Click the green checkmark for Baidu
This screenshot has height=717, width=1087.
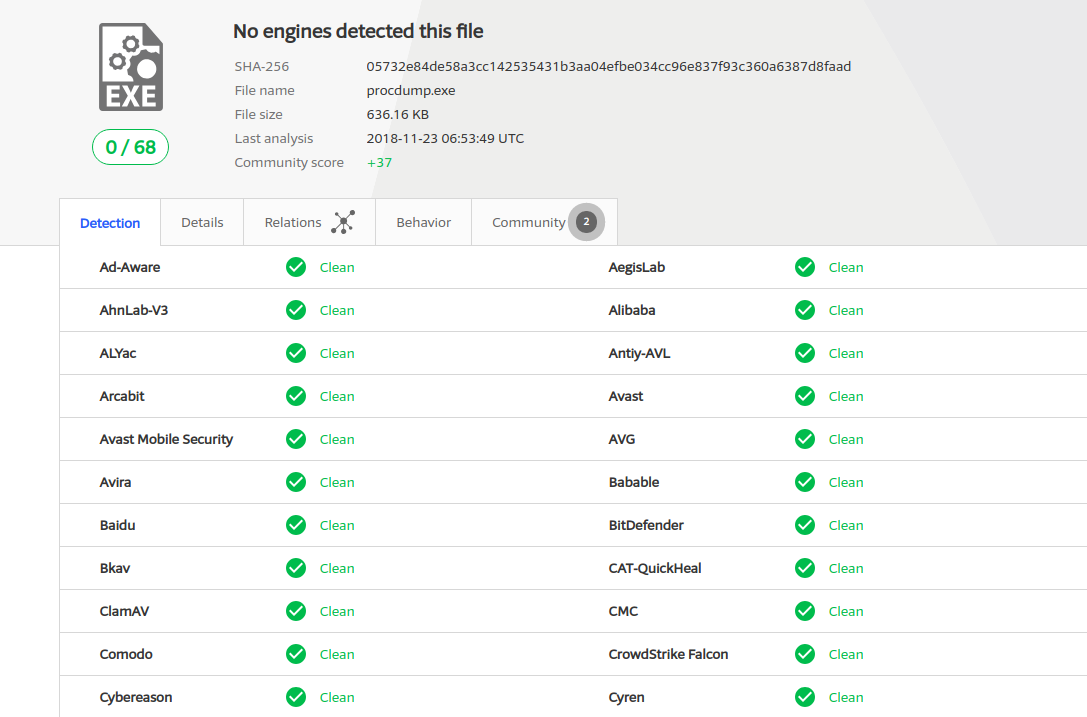tap(296, 525)
